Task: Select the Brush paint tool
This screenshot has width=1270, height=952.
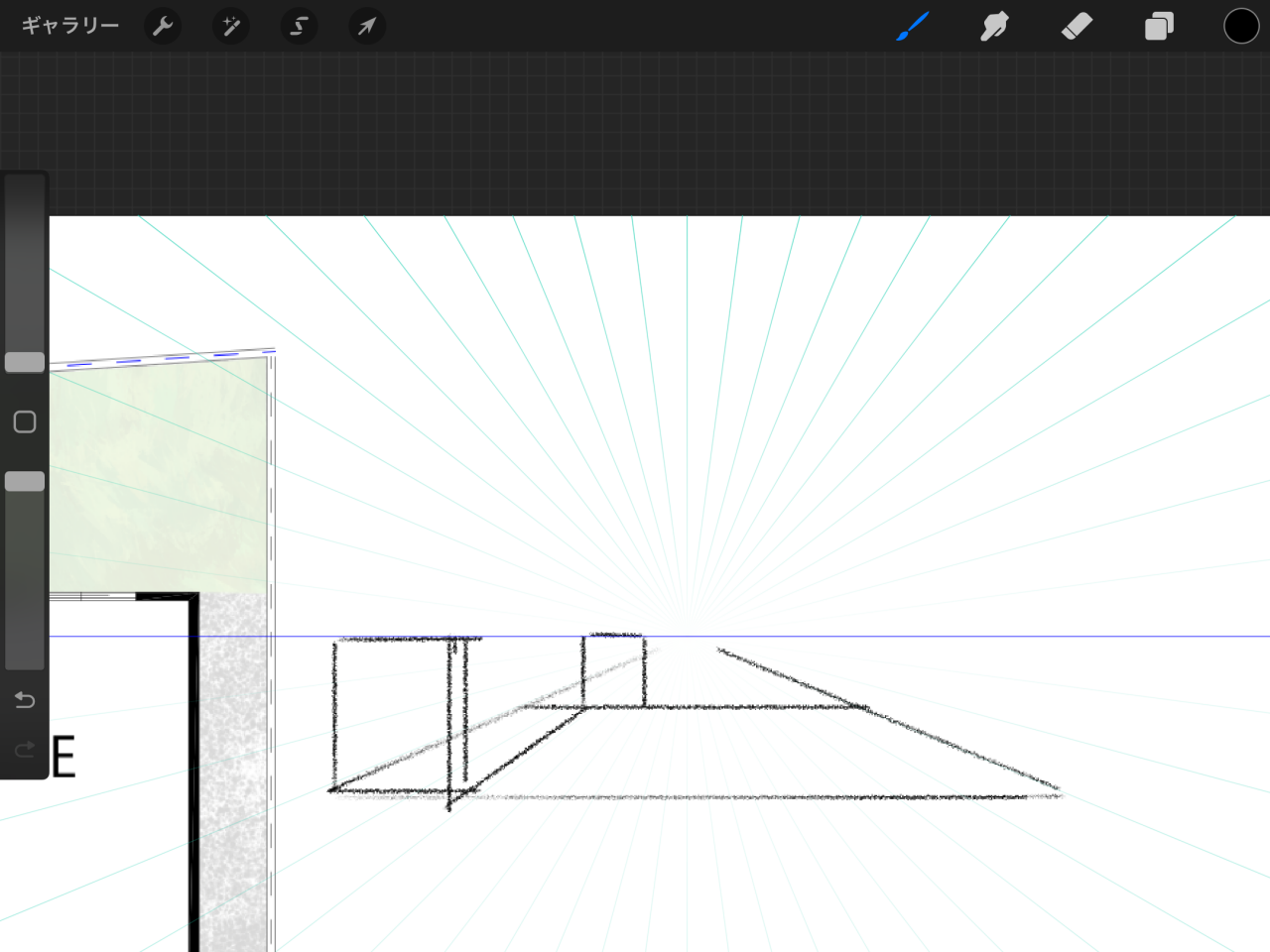Action: pos(912,27)
